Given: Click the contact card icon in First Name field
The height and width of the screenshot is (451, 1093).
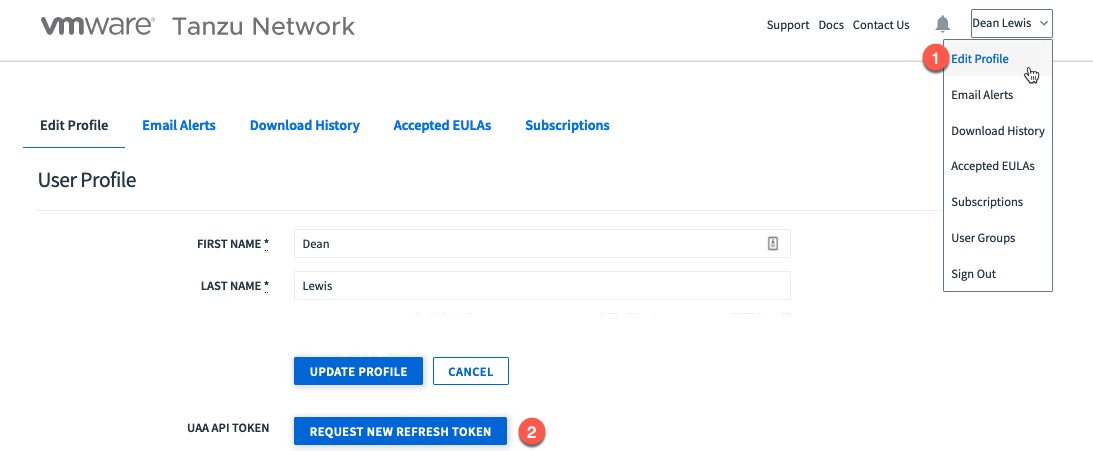Looking at the screenshot, I should 772,243.
